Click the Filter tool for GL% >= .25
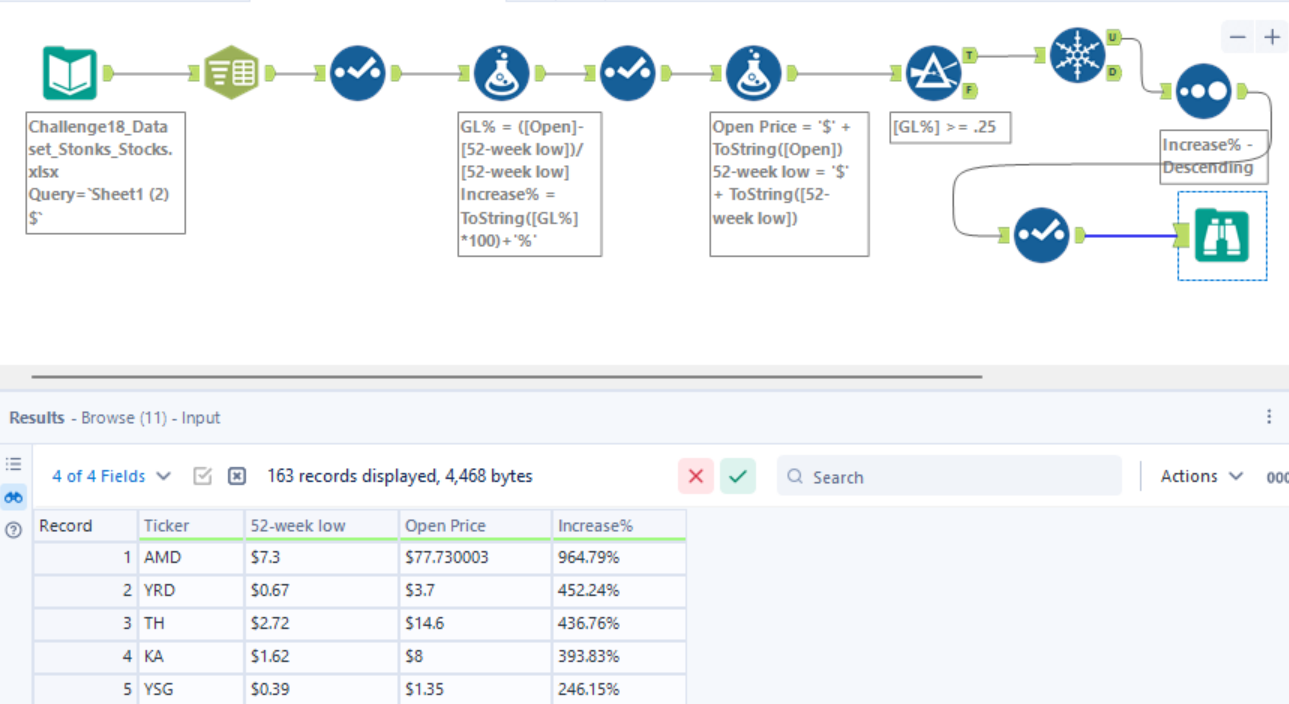Viewport: 1289px width, 704px height. 932,73
